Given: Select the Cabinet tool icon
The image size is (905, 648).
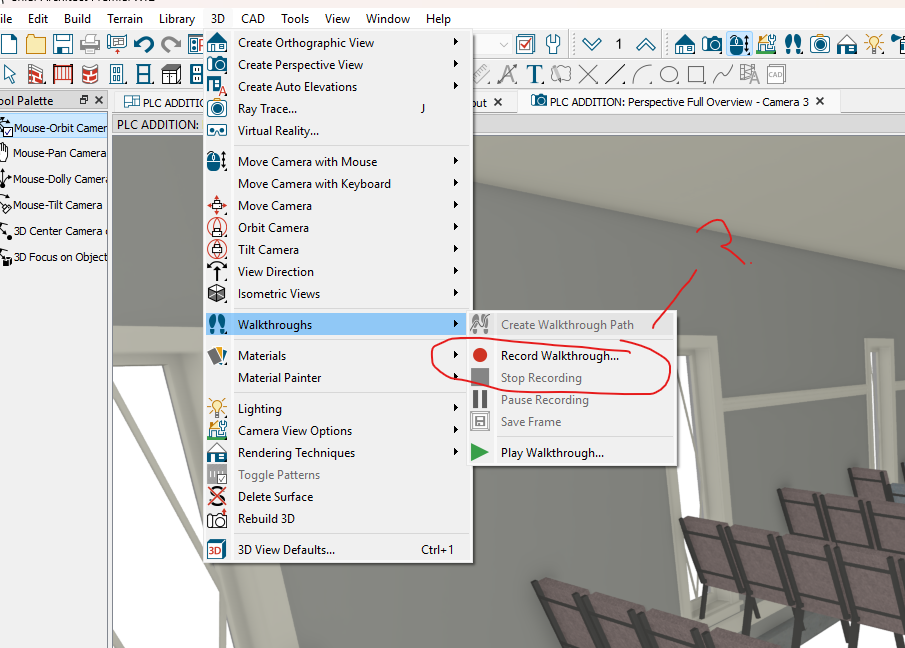Looking at the screenshot, I should (171, 74).
